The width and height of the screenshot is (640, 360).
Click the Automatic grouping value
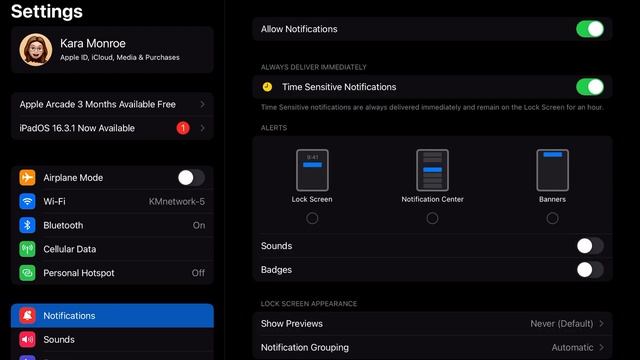pyautogui.click(x=572, y=347)
